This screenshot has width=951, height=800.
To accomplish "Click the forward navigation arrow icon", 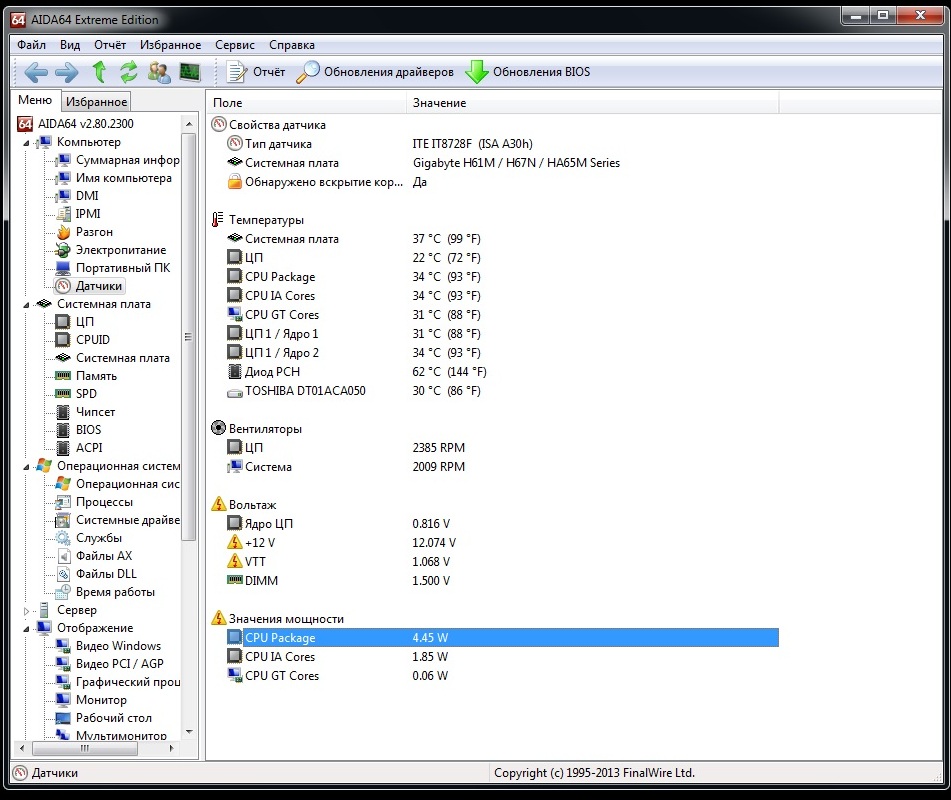I will point(67,72).
